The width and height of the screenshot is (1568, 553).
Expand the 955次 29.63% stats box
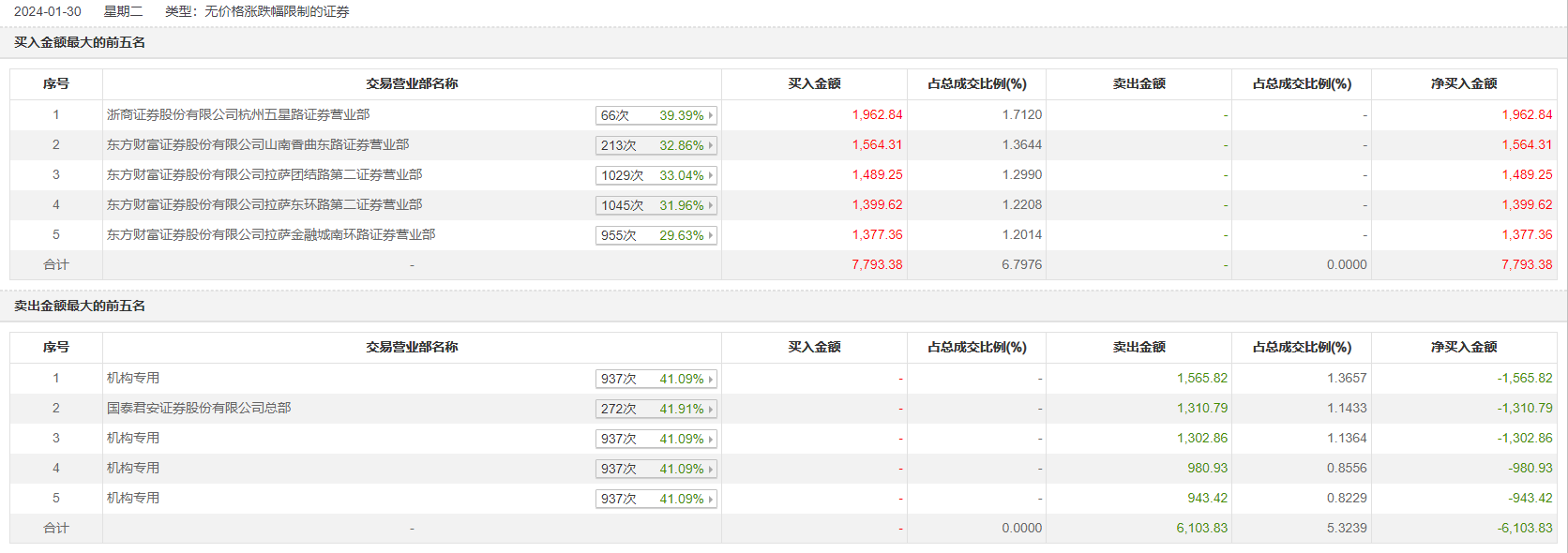pos(656,235)
